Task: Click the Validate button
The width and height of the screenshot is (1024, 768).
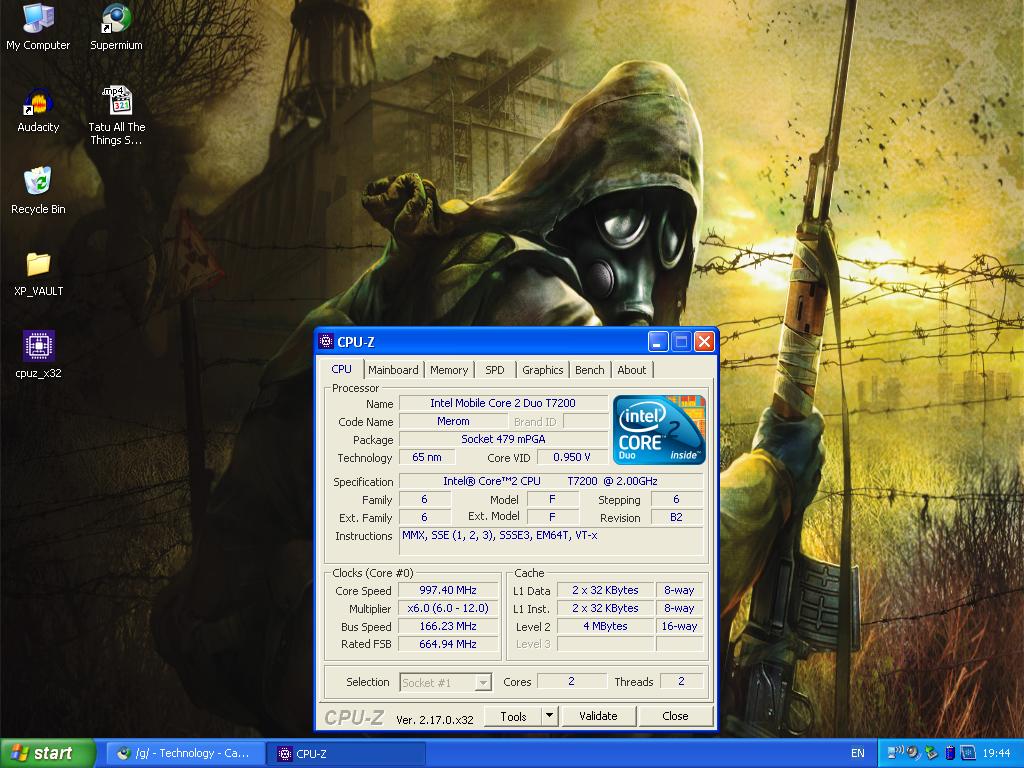Action: point(598,716)
